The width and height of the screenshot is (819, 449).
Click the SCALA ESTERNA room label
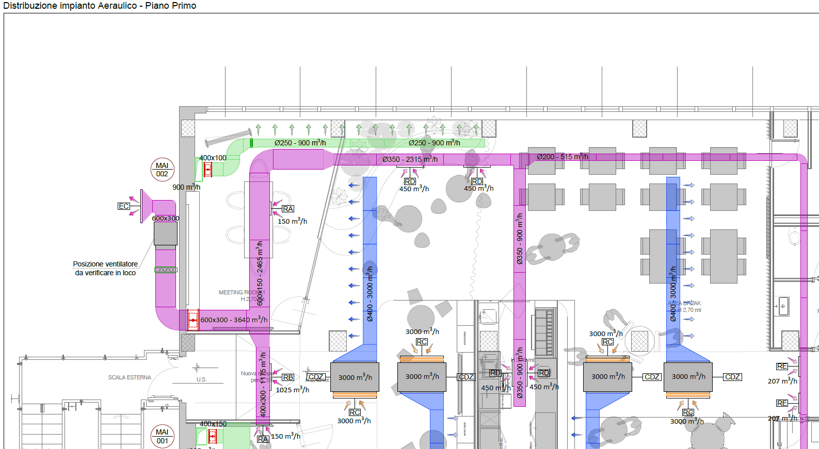128,378
